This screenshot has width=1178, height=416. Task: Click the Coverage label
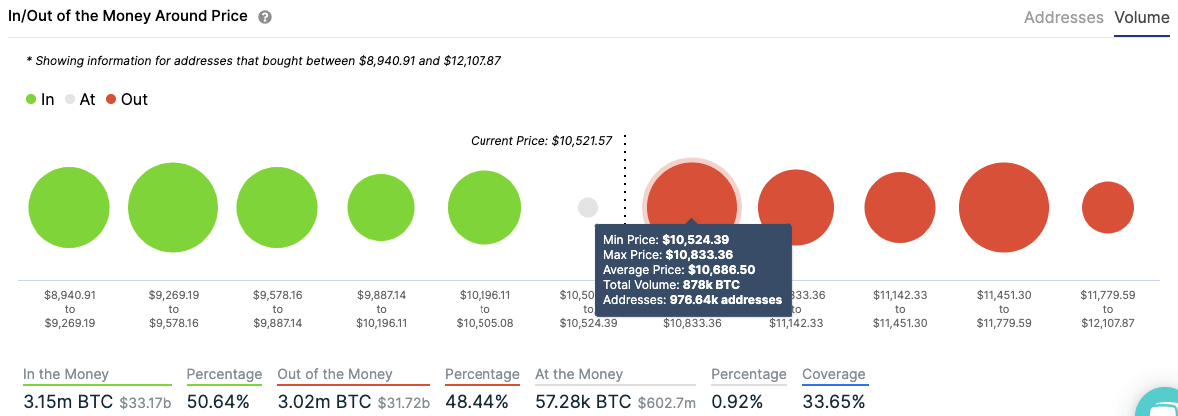[x=834, y=374]
